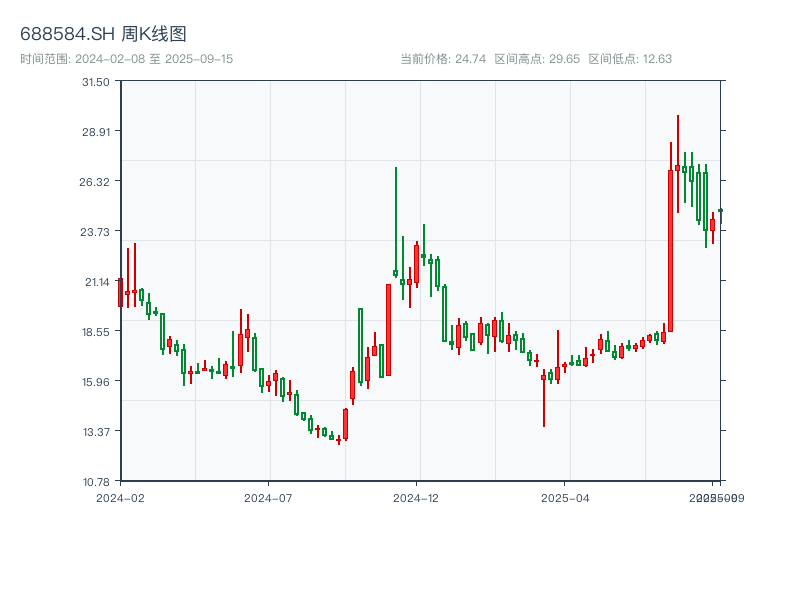Click the y-axis label 10.78
The width and height of the screenshot is (800, 600).
point(96,482)
